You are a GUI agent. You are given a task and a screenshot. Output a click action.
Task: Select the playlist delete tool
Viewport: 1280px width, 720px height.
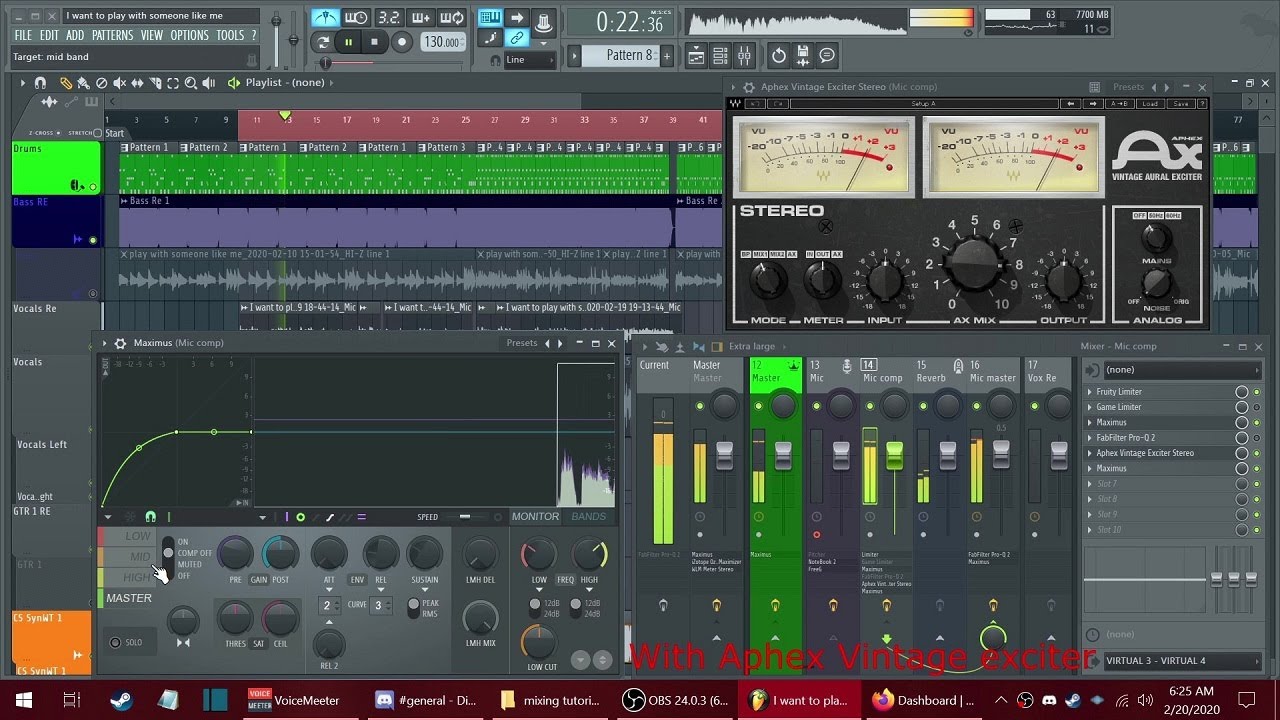coord(101,83)
